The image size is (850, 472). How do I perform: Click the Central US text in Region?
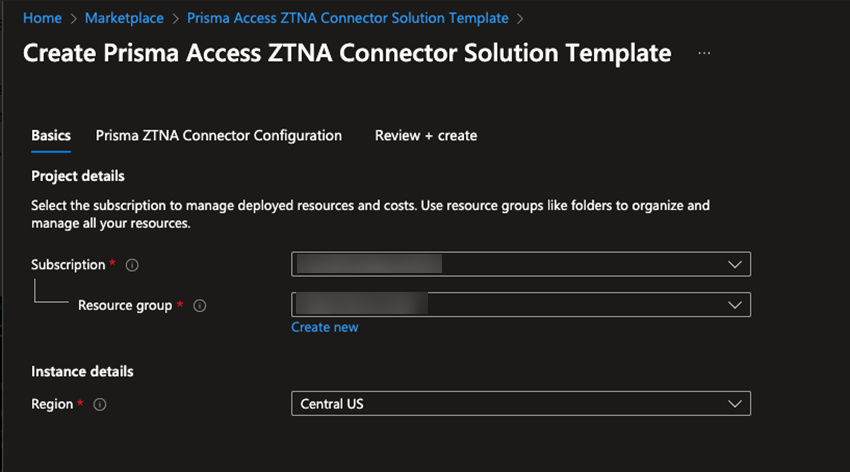[333, 404]
